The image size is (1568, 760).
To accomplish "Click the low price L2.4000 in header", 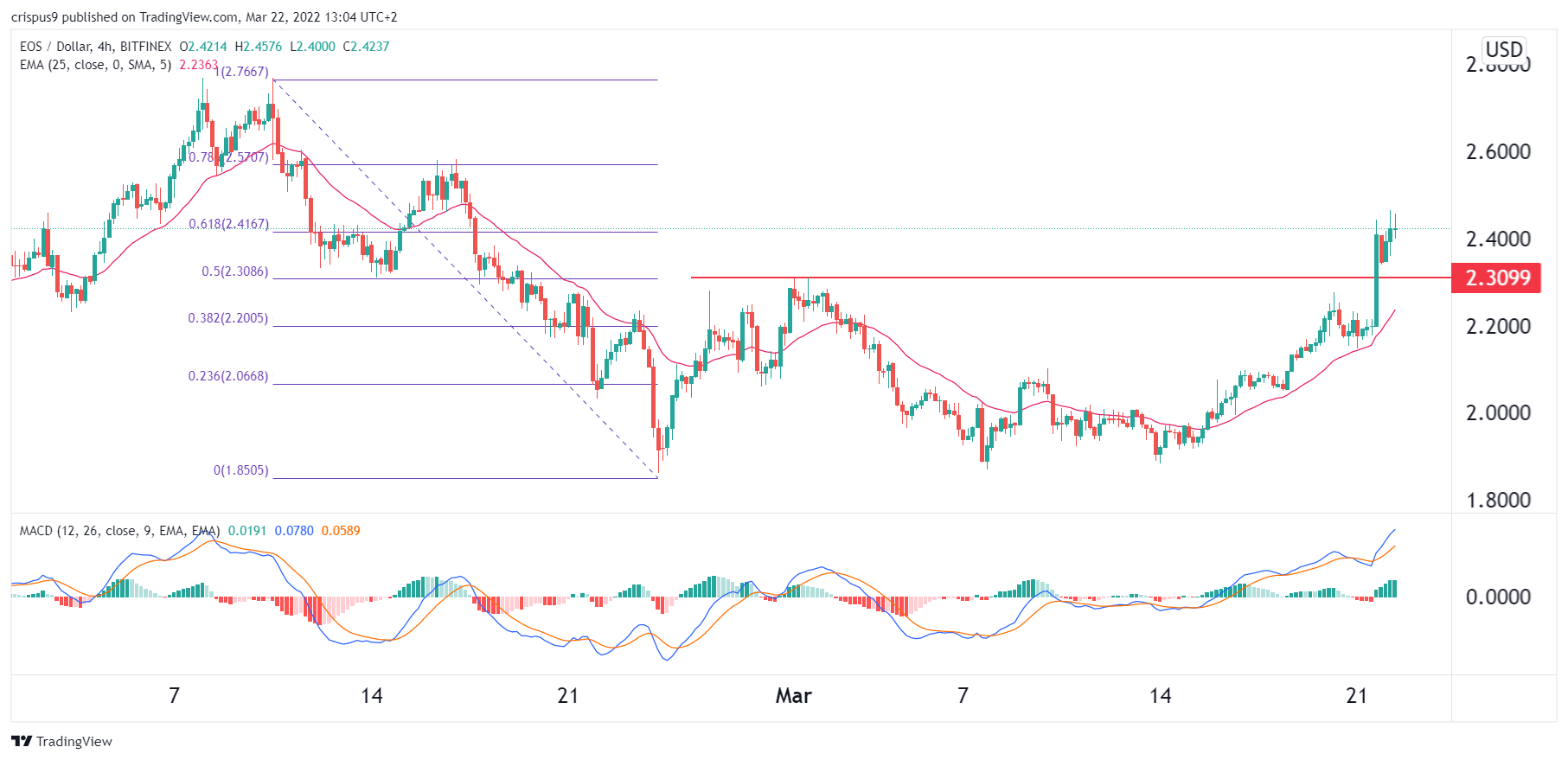I will (312, 47).
